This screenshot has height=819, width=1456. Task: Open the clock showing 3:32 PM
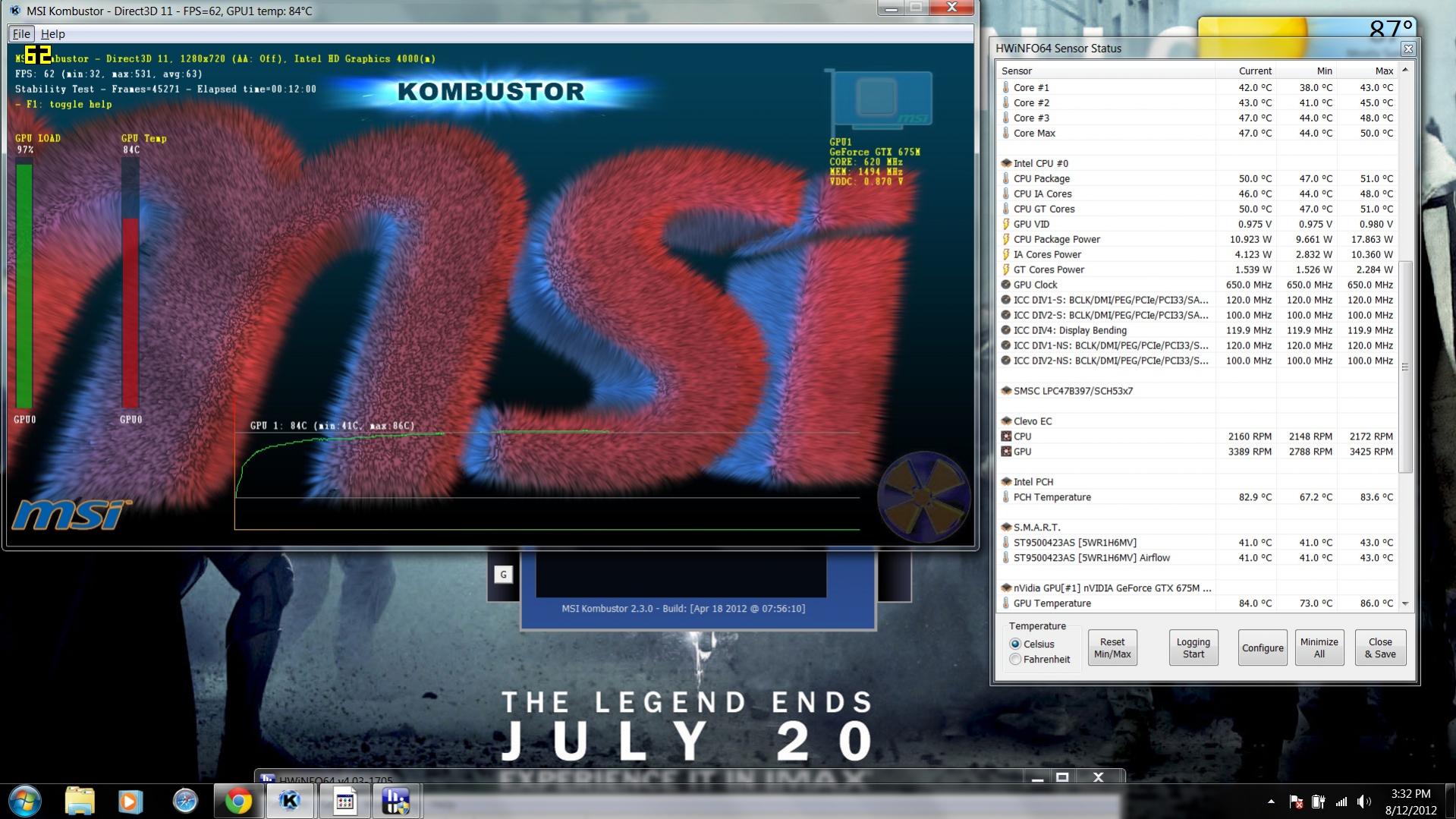1410,802
